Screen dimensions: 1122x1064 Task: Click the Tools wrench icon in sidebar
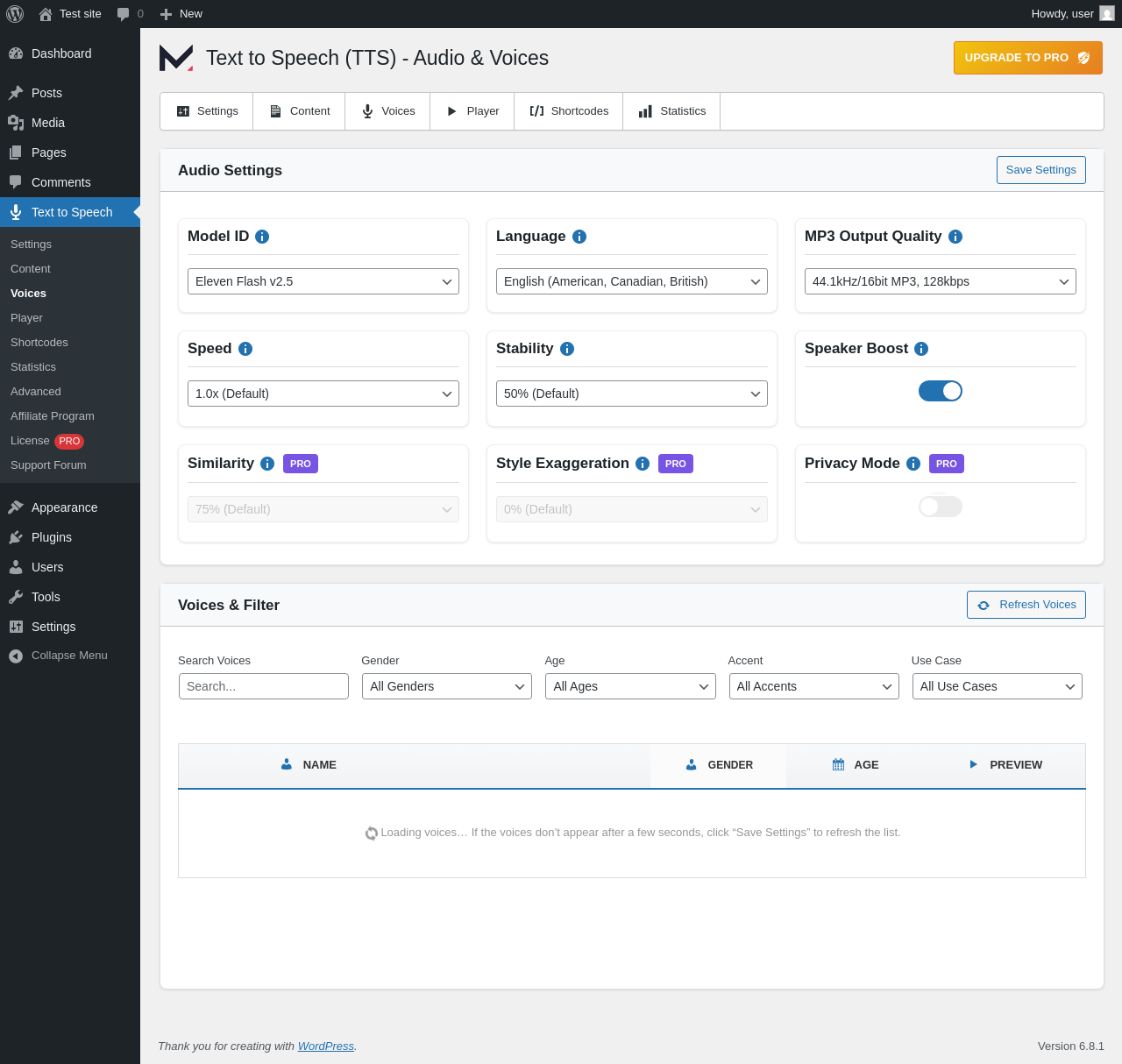point(16,597)
